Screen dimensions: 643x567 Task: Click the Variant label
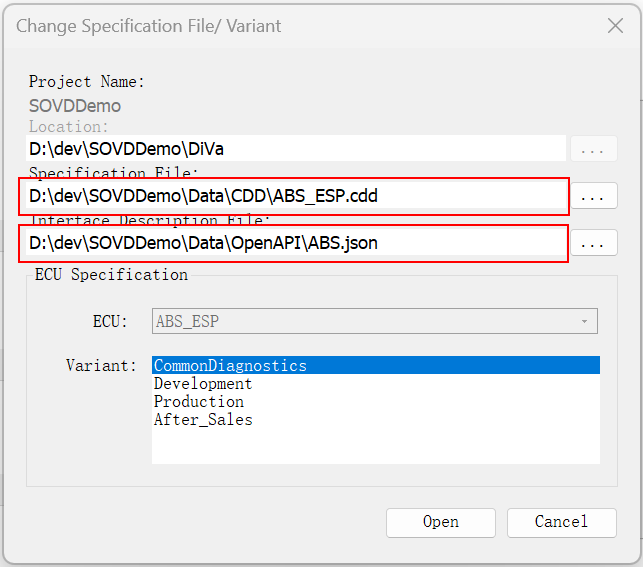[100, 366]
